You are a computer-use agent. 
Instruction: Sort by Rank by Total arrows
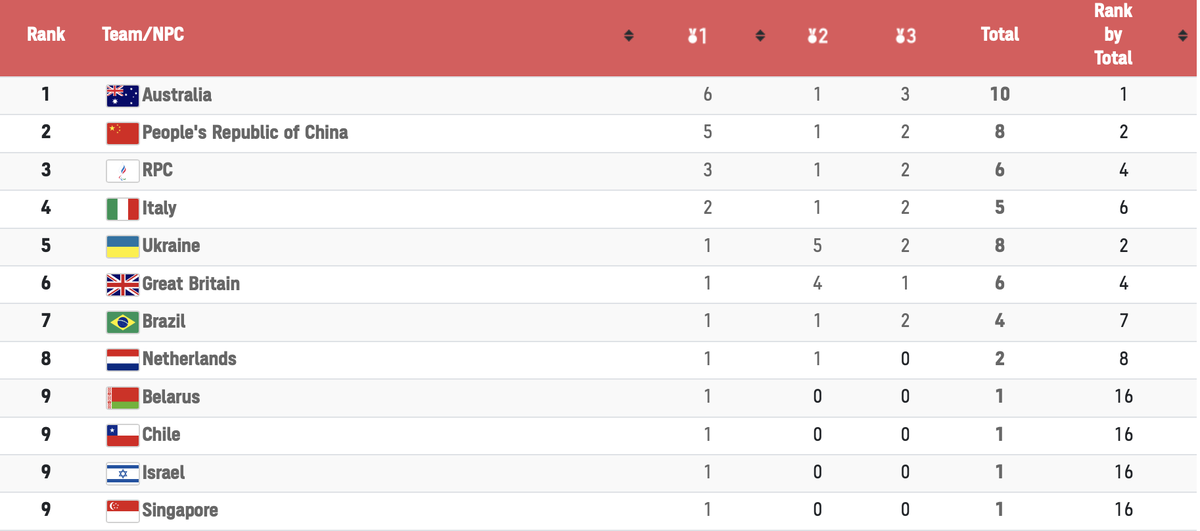tap(1183, 36)
